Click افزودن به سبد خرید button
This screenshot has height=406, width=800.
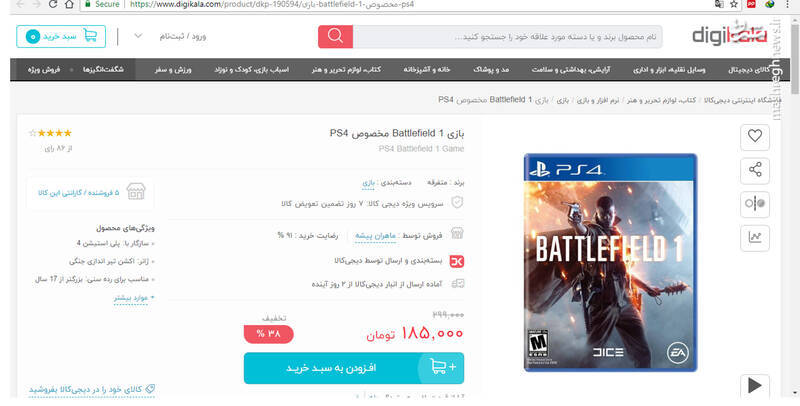pos(354,368)
